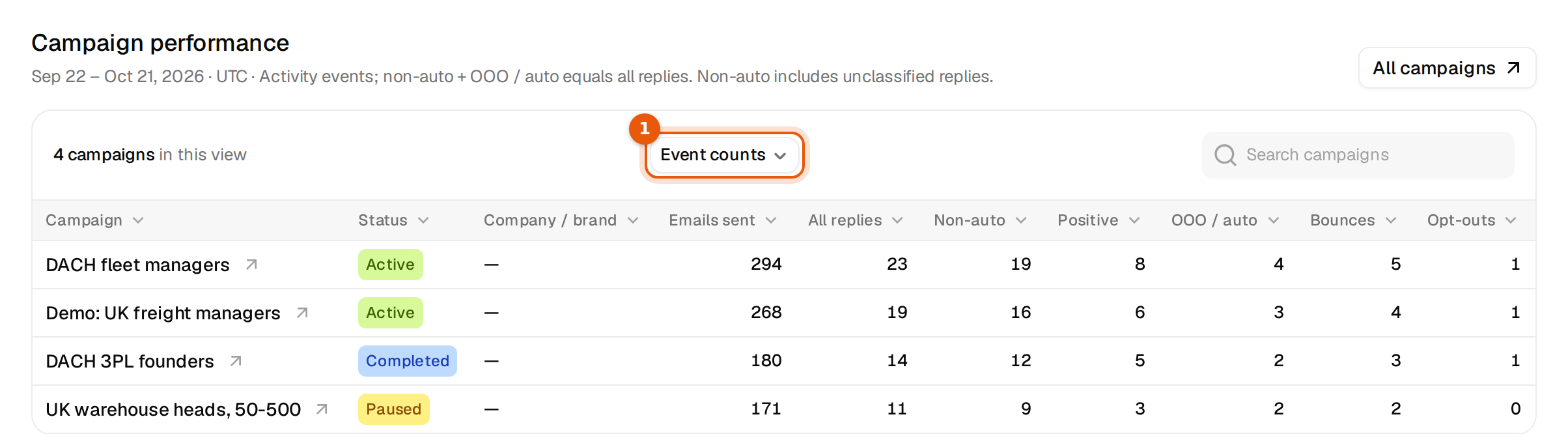Open Company / brand column menu
Screen dimensions: 1568x434
tap(561, 220)
